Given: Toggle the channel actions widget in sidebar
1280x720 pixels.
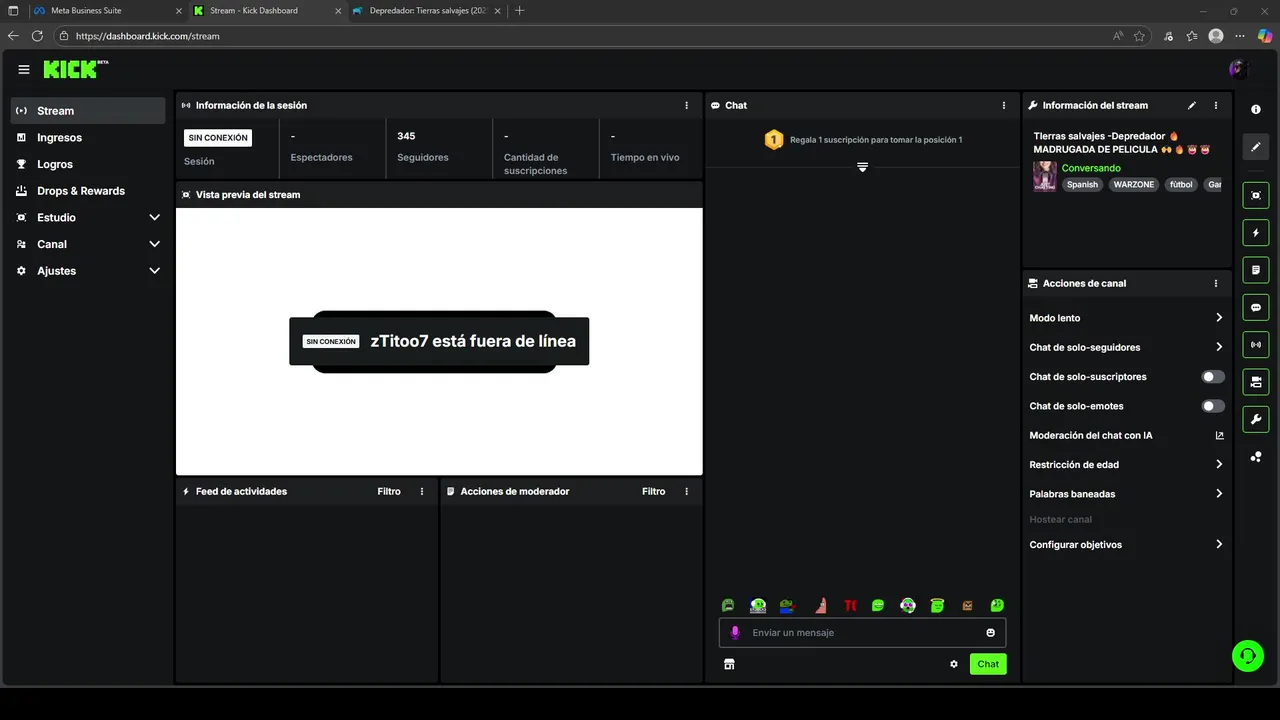Looking at the screenshot, I should click(1256, 382).
